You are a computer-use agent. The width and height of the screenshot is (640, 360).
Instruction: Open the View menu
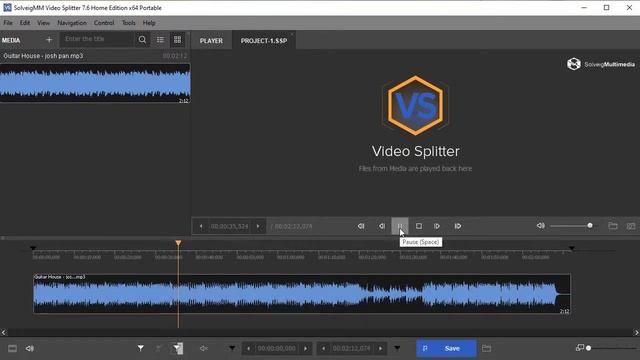point(43,23)
